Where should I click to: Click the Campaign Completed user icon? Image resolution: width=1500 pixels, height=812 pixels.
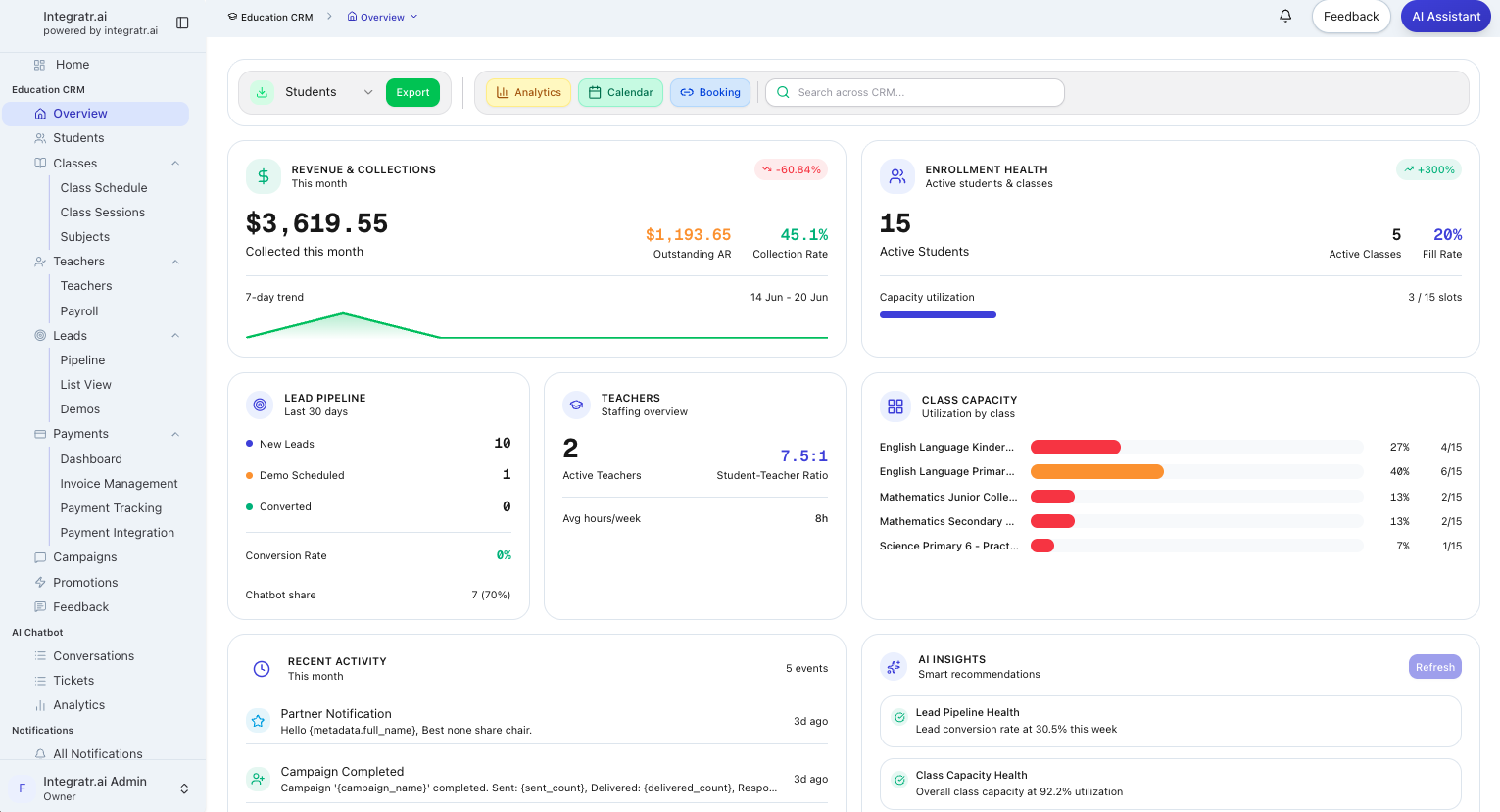[x=258, y=779]
